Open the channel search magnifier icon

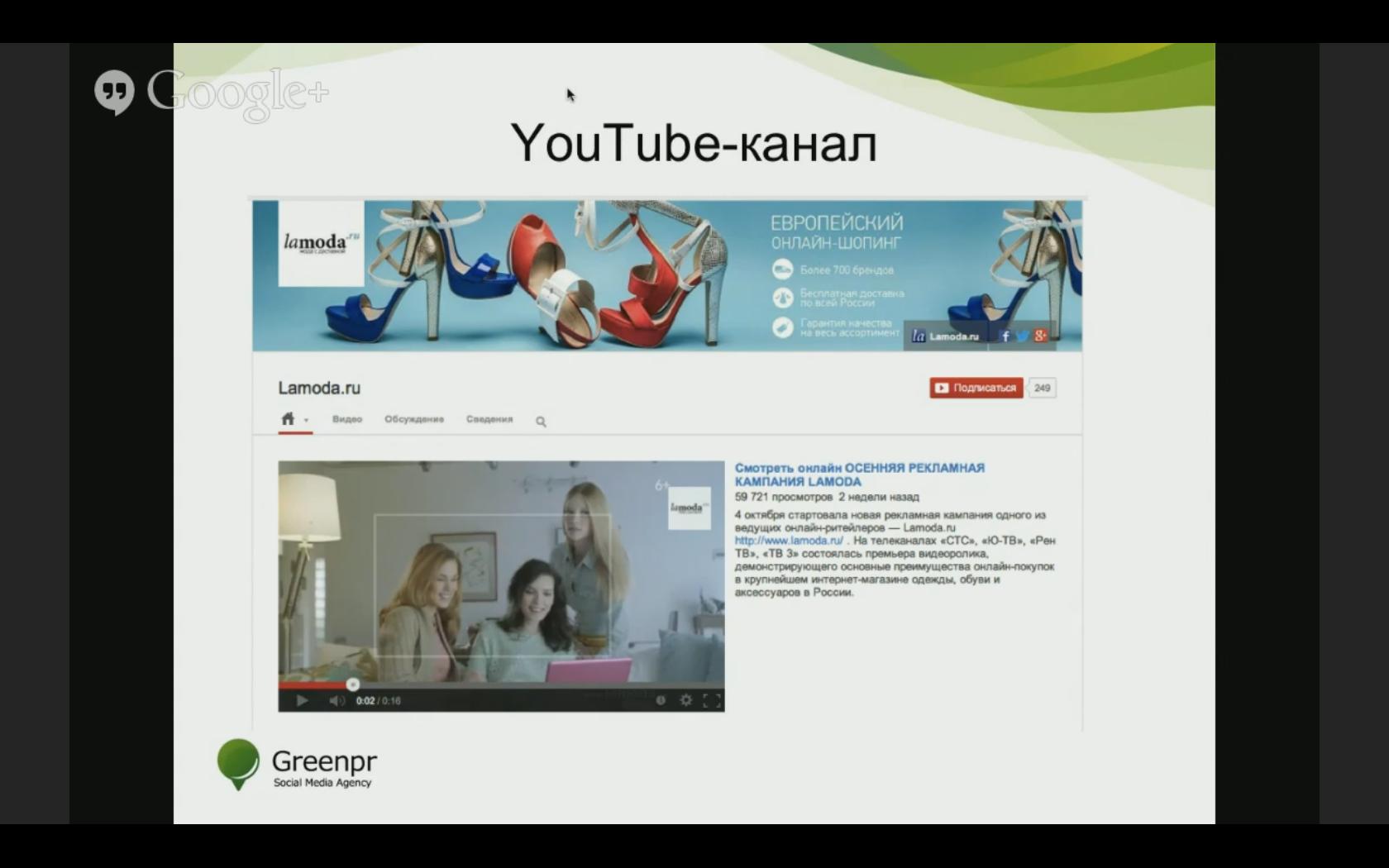(x=541, y=422)
